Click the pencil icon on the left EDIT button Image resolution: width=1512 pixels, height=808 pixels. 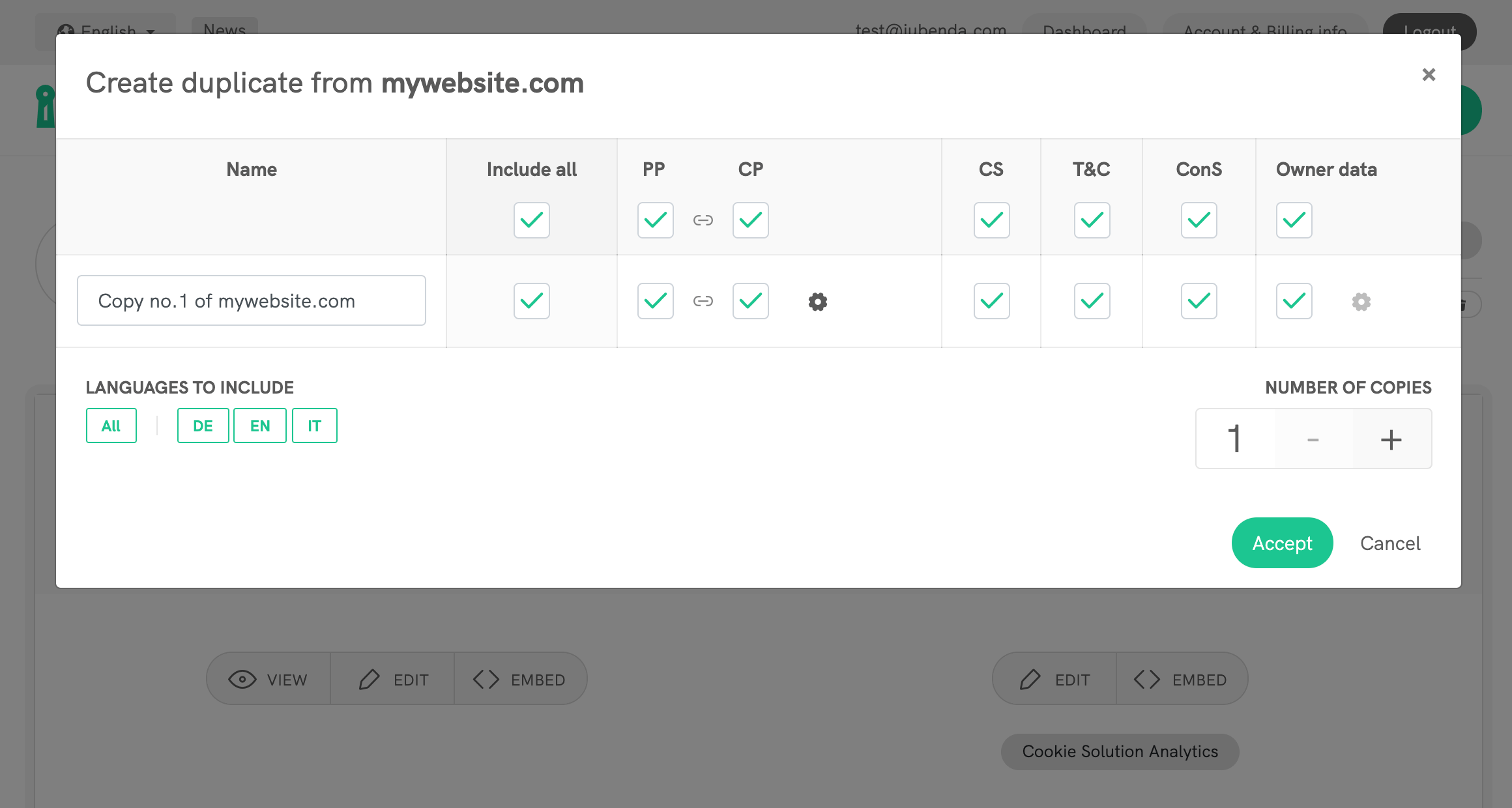point(370,678)
